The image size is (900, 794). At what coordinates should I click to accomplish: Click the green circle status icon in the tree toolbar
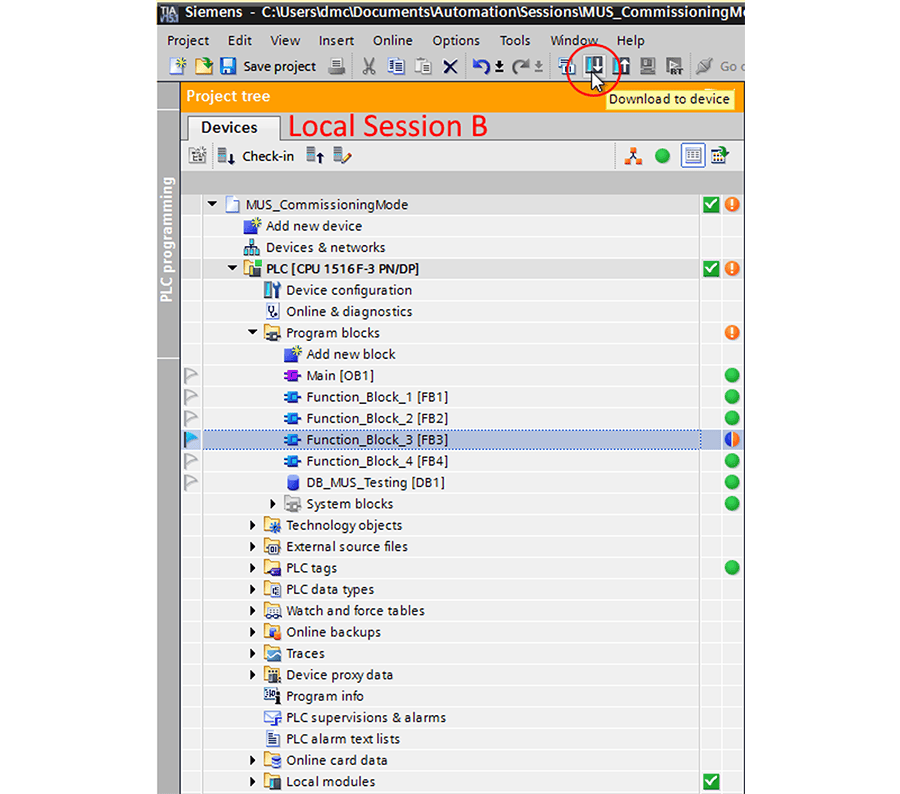point(662,156)
